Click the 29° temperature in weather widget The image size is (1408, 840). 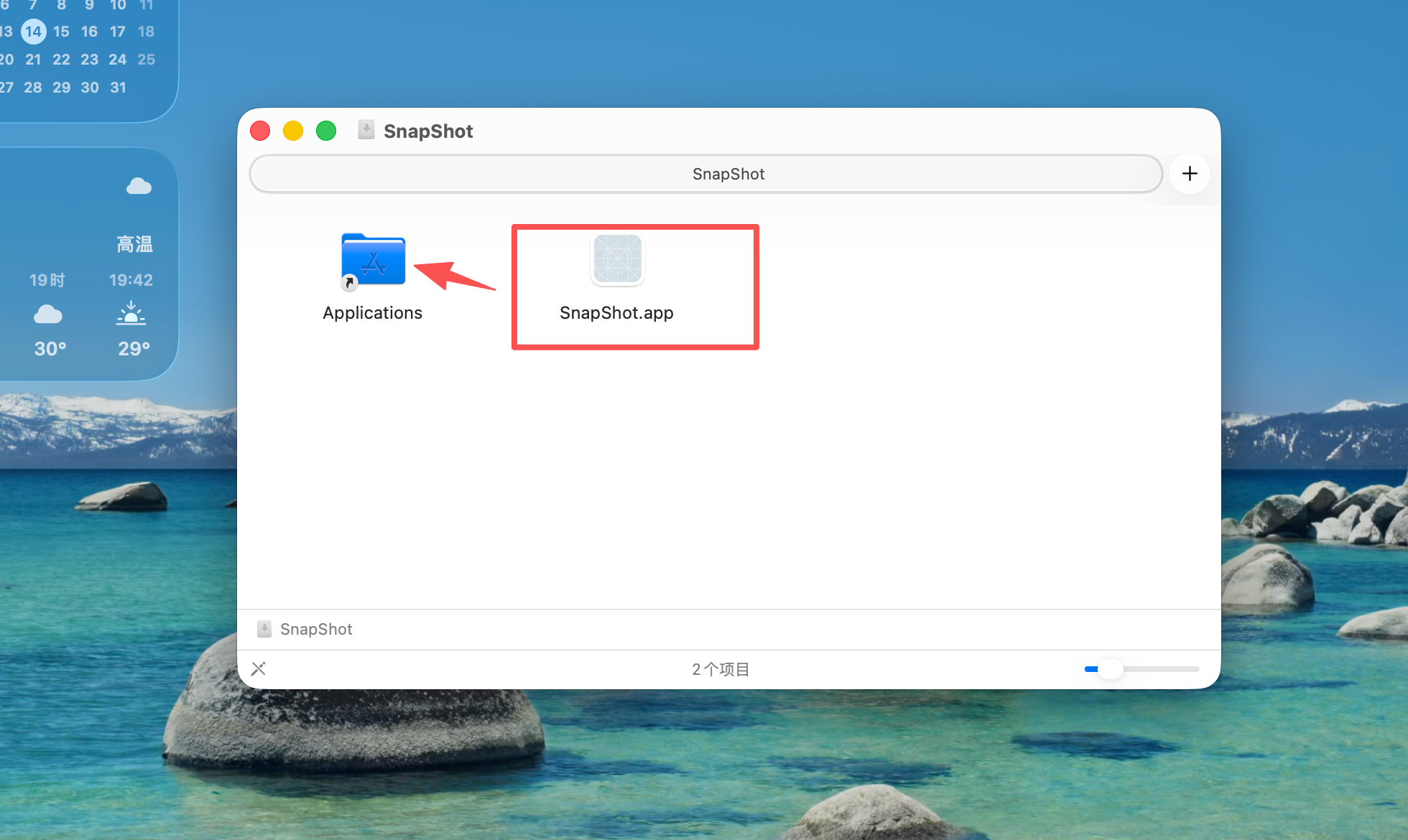(134, 349)
